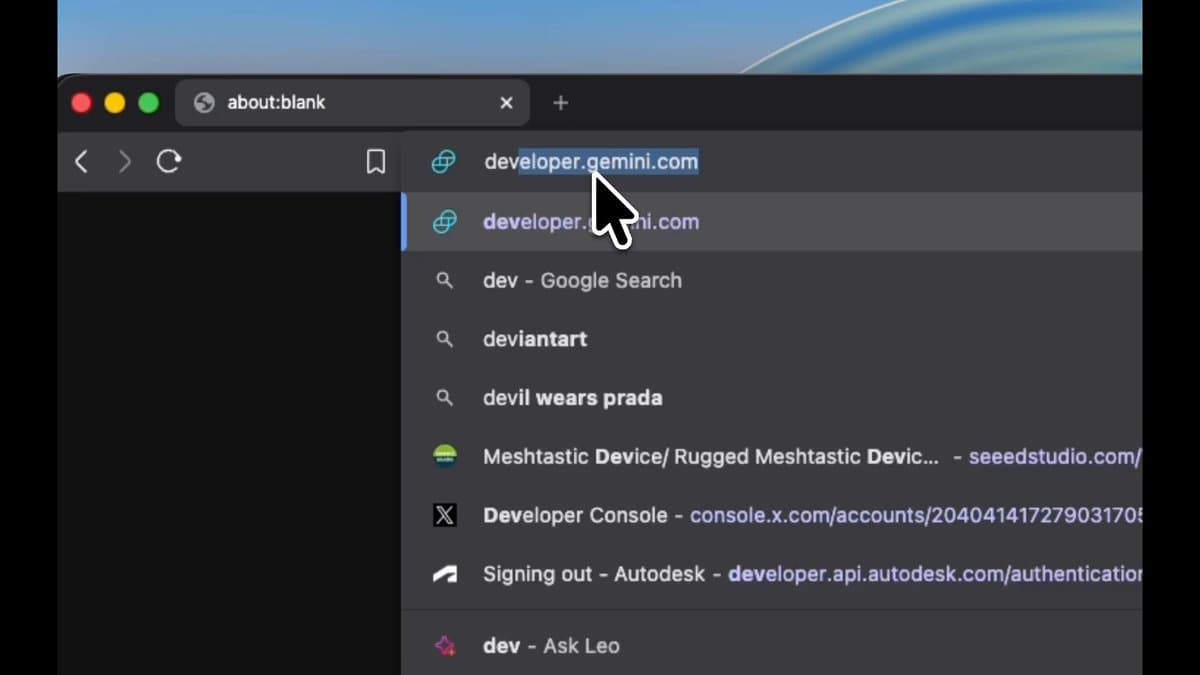The image size is (1200, 675).
Task: Close the browser window with red button
Action: click(82, 103)
